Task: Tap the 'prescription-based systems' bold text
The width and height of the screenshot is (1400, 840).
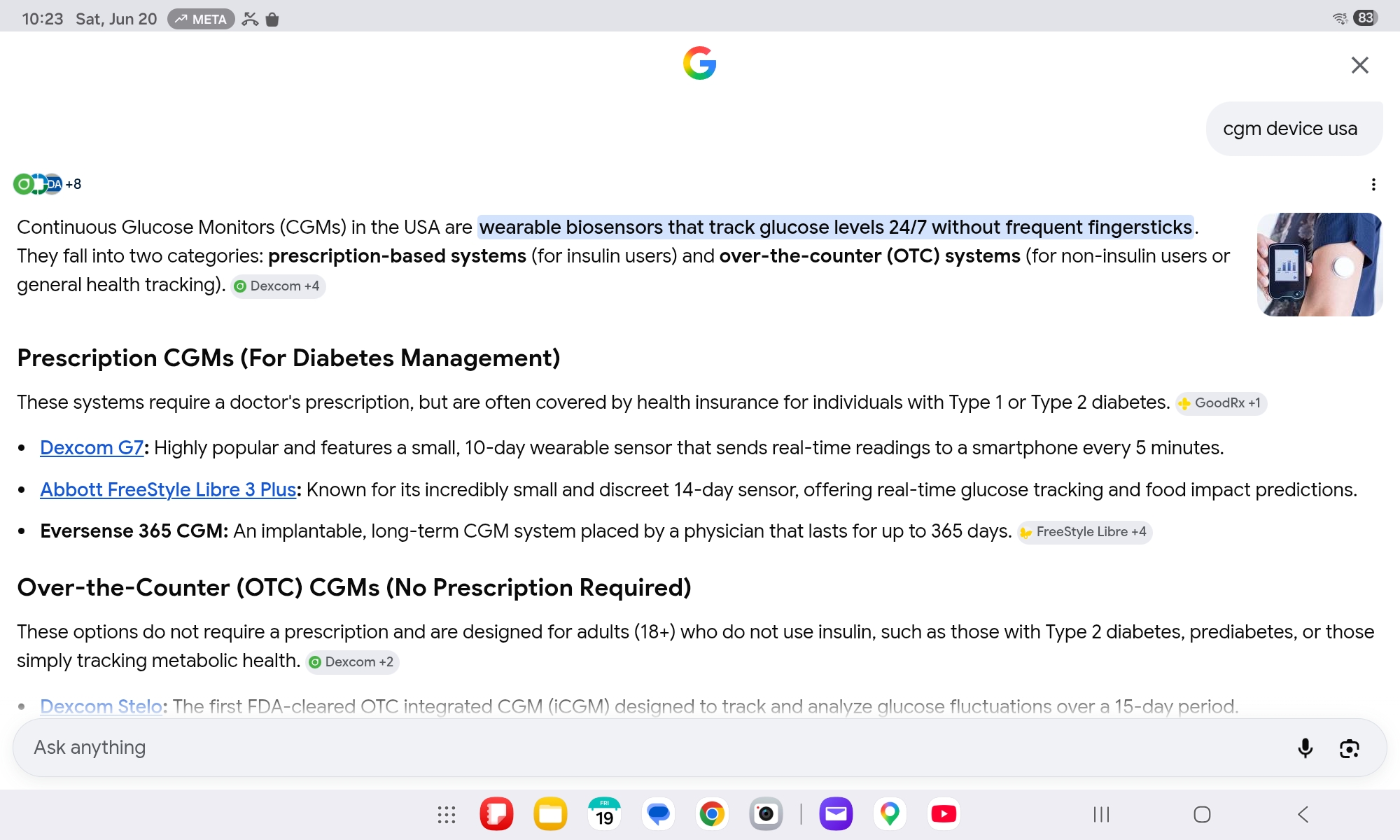Action: click(397, 255)
